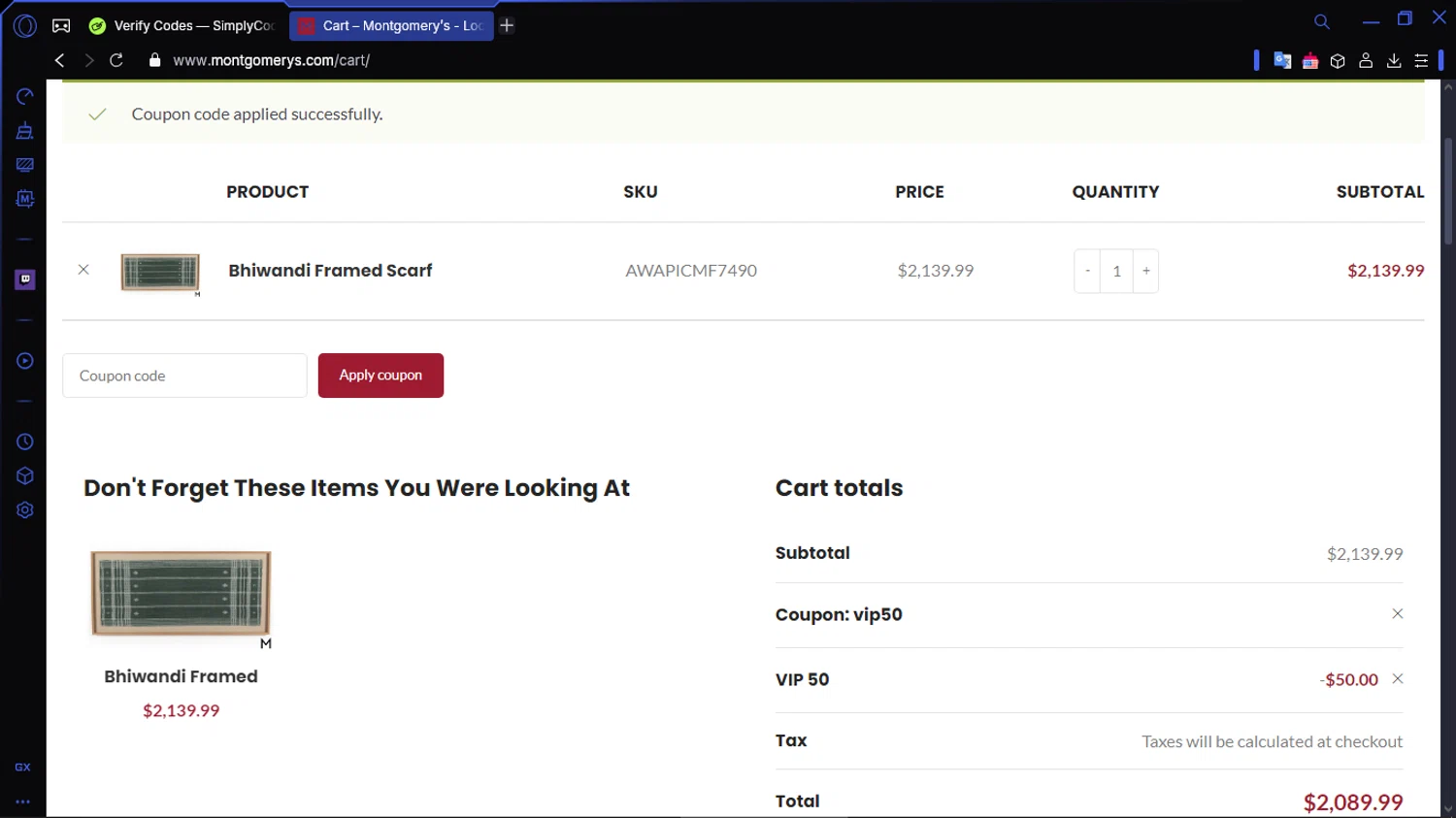This screenshot has height=818, width=1456.
Task: Open the workspaces icon beside the tabs
Action: point(61,26)
